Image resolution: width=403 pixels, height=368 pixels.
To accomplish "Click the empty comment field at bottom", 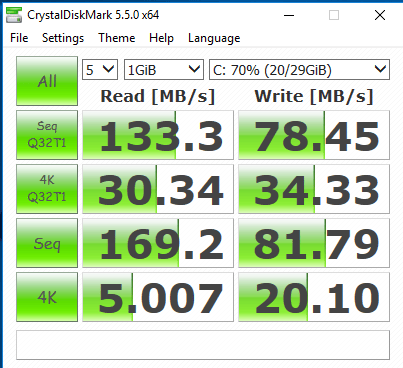I will [203, 345].
